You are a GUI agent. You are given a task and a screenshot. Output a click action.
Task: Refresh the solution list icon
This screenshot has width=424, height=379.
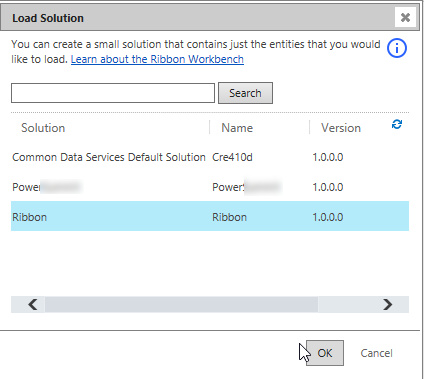(397, 124)
